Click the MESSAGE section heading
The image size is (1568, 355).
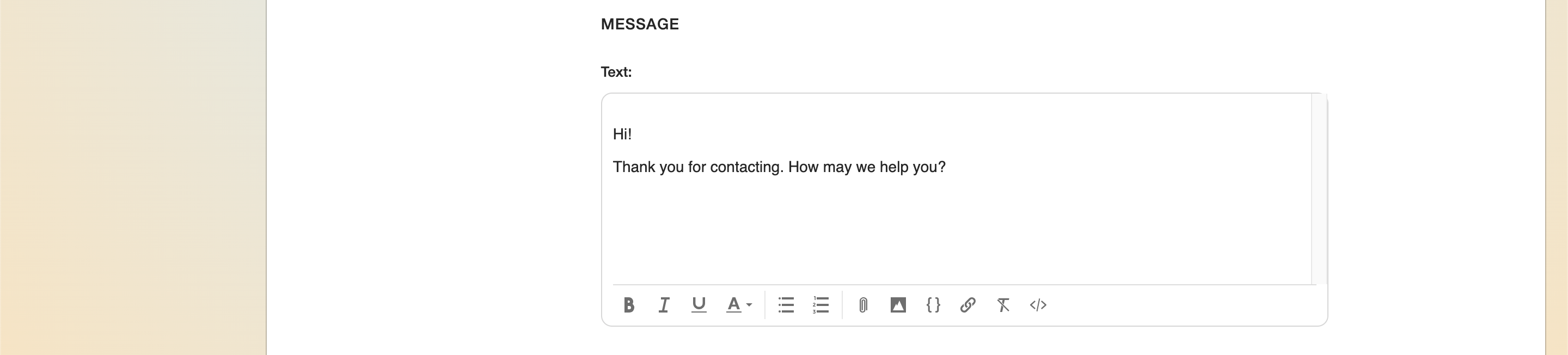(640, 25)
